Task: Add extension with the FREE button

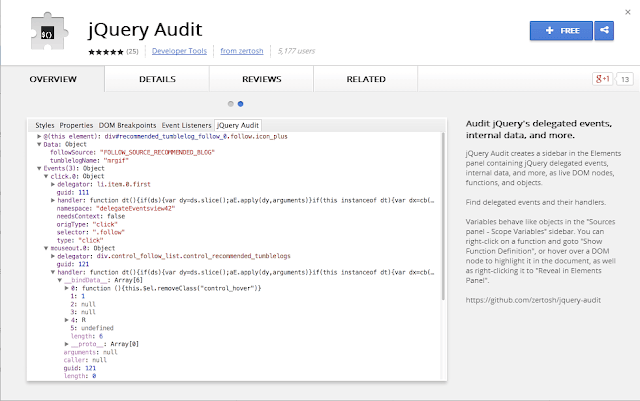Action: pyautogui.click(x=561, y=31)
